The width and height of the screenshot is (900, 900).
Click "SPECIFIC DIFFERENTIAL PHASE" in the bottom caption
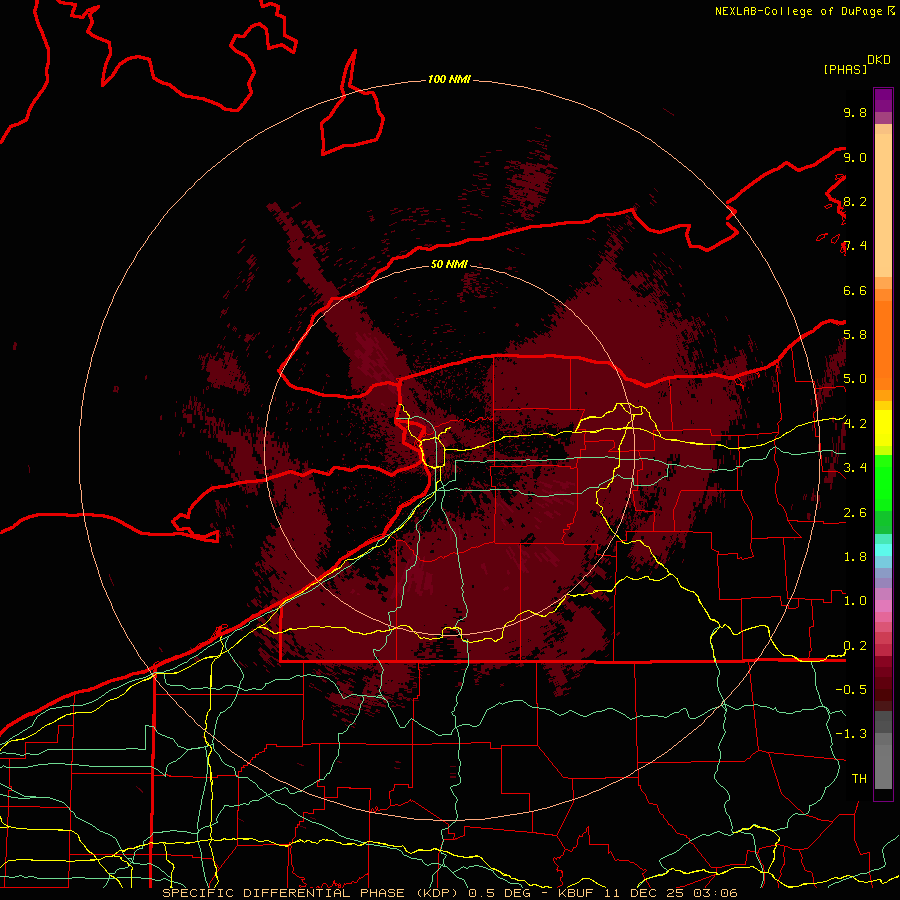pos(285,893)
